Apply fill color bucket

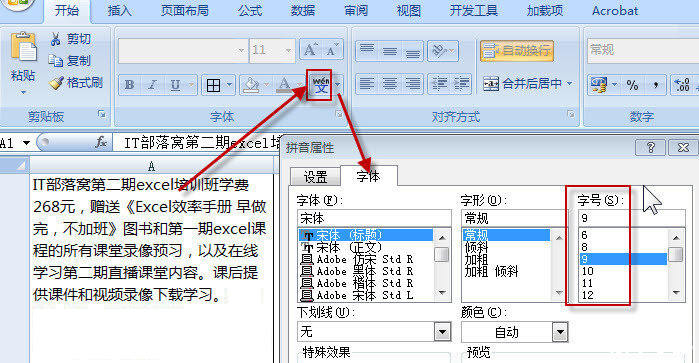coord(251,85)
